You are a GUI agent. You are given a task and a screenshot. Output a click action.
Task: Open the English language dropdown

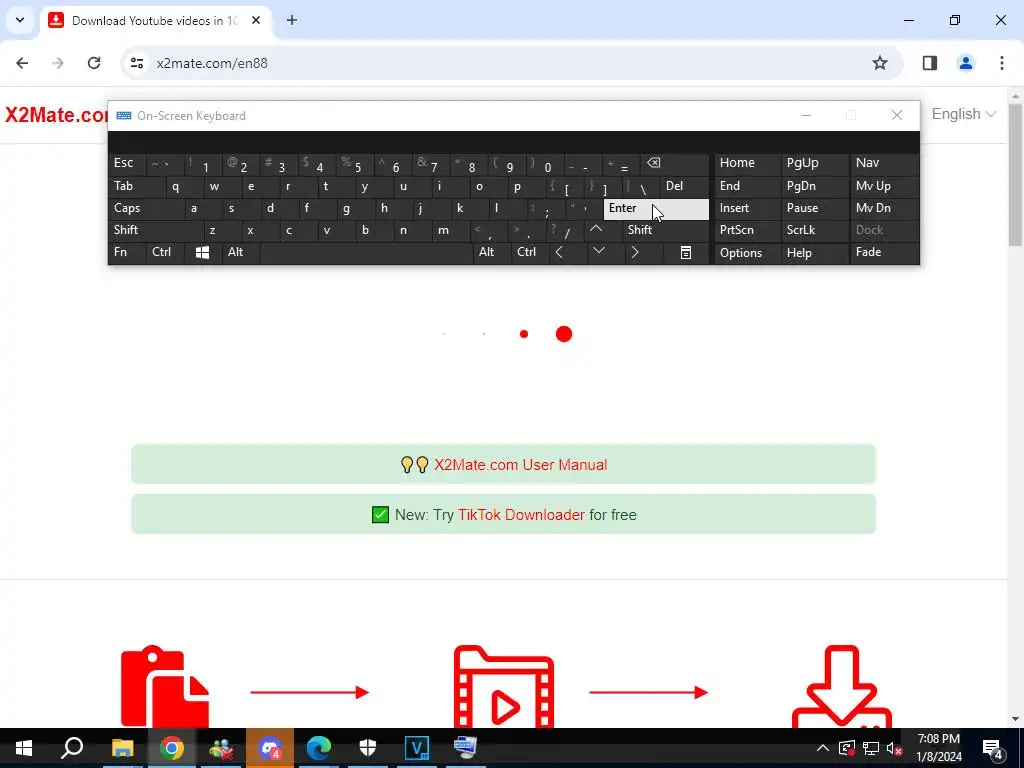click(x=963, y=114)
